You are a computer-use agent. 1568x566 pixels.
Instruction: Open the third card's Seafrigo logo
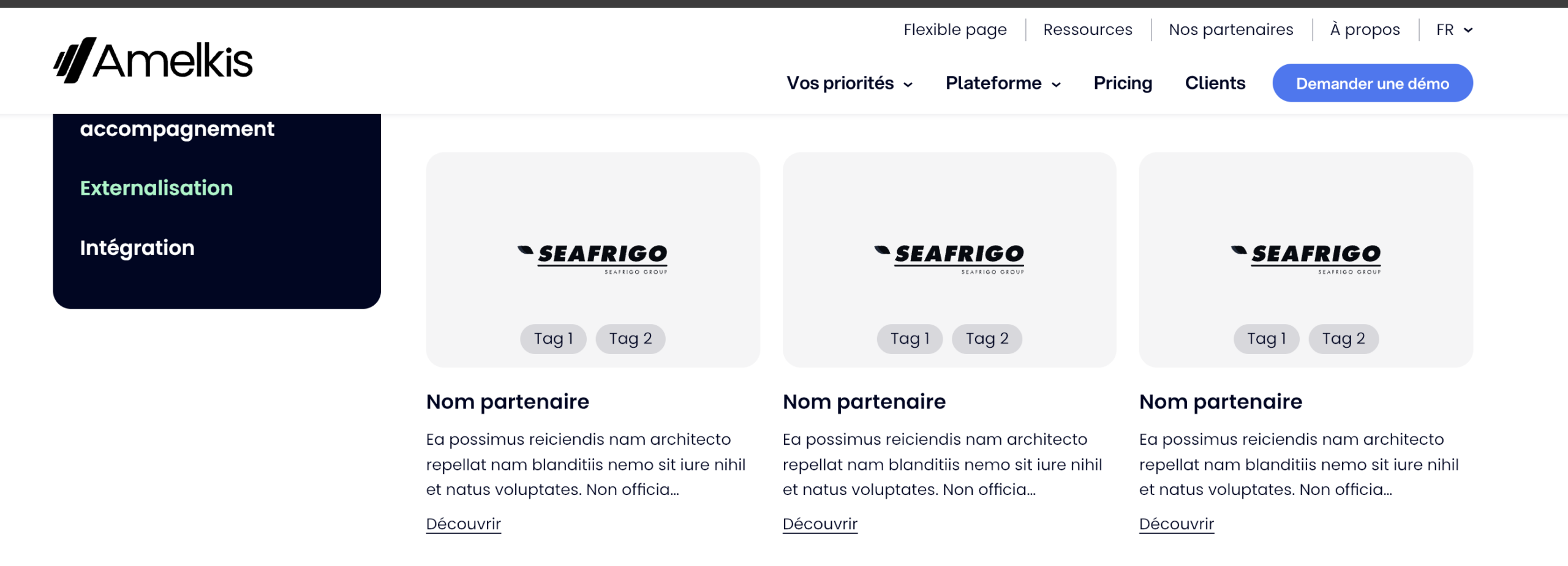(x=1306, y=259)
